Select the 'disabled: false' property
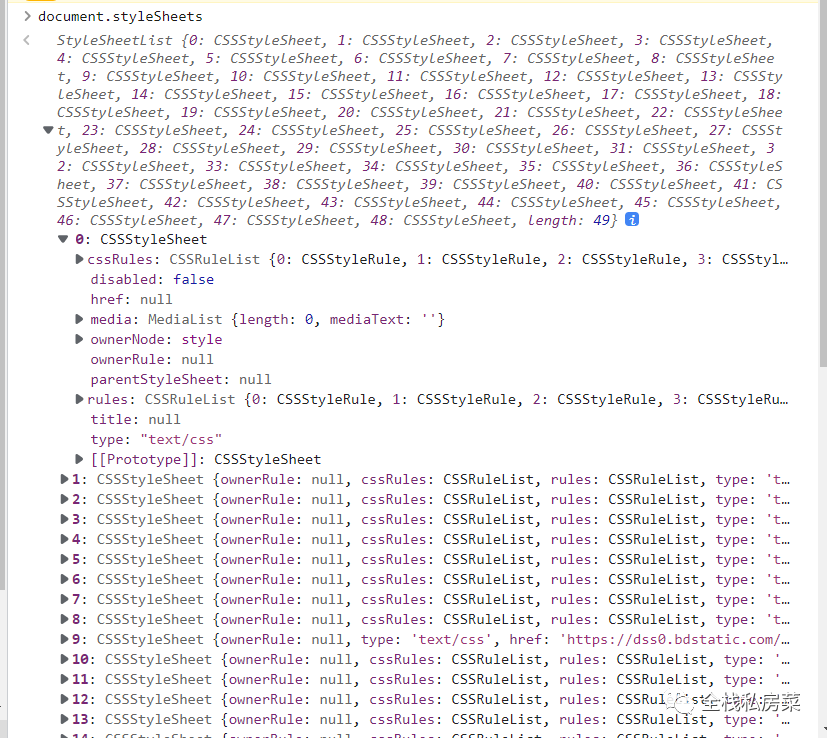Image resolution: width=827 pixels, height=738 pixels. point(152,280)
